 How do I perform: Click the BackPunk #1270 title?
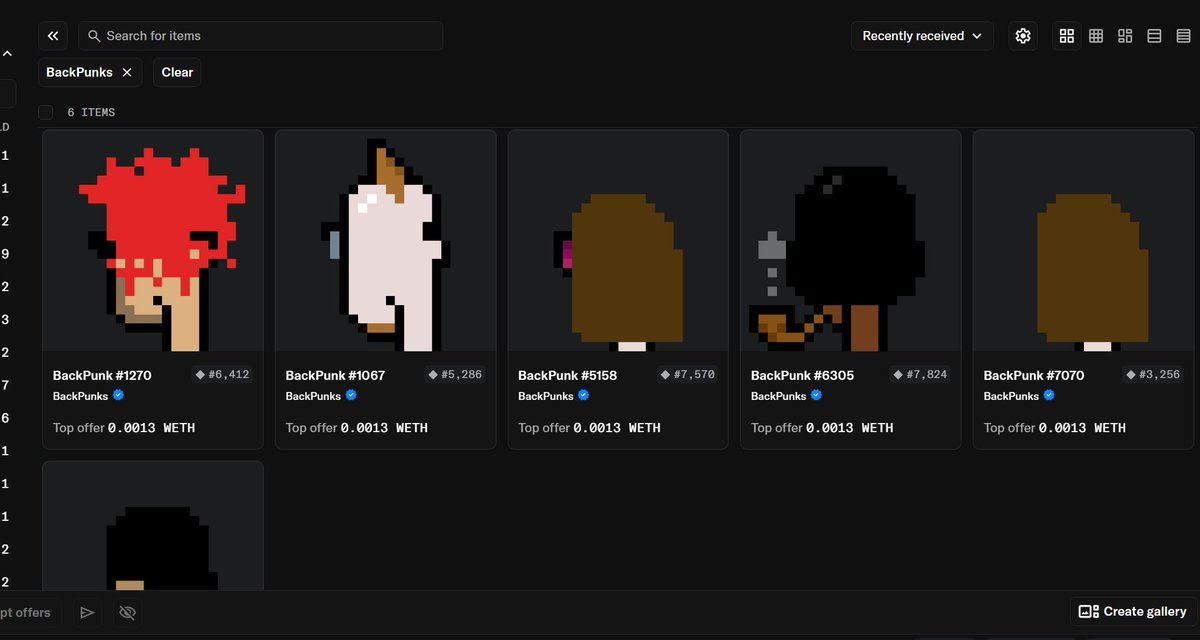point(102,375)
